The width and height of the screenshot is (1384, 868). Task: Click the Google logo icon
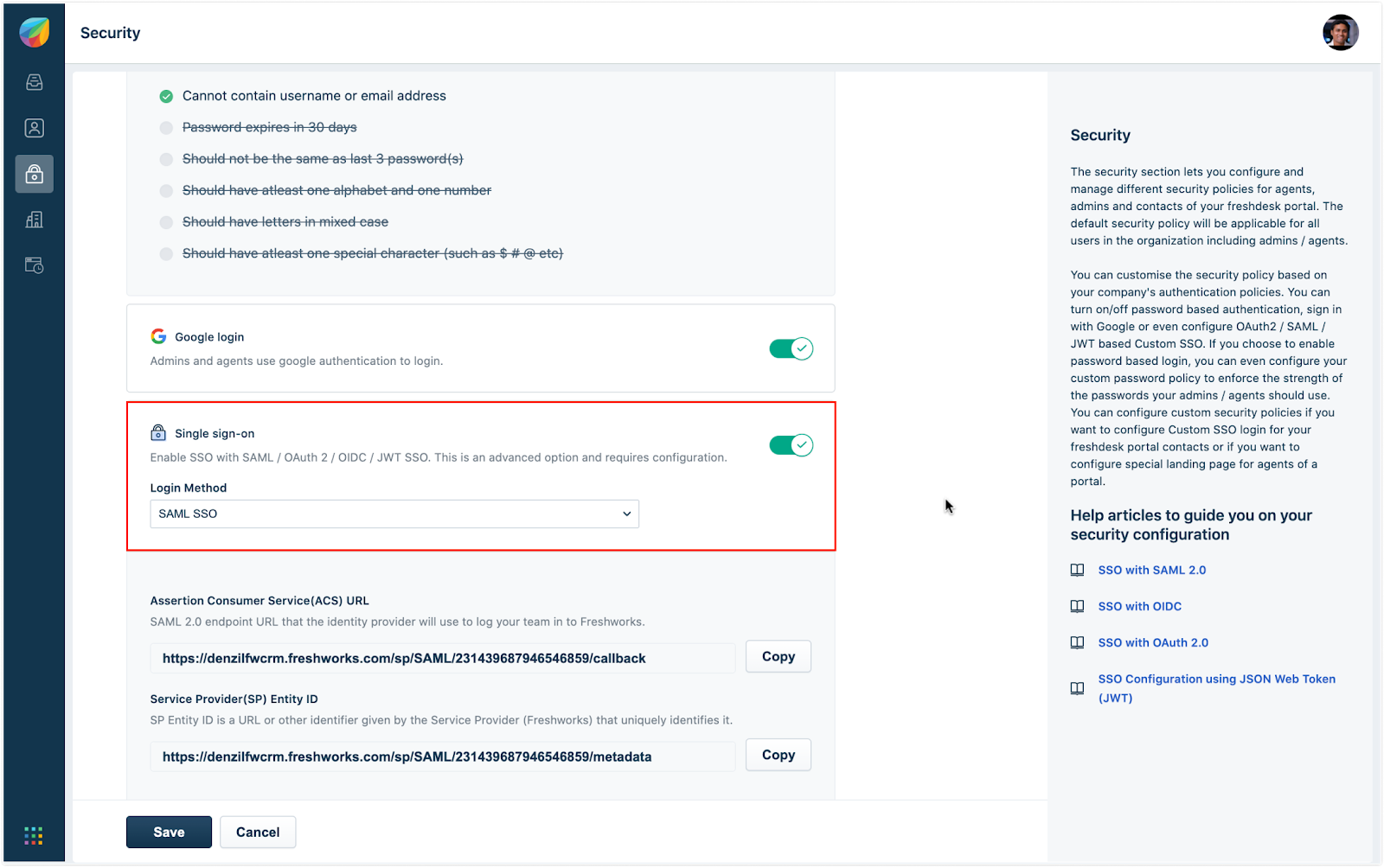(x=158, y=336)
